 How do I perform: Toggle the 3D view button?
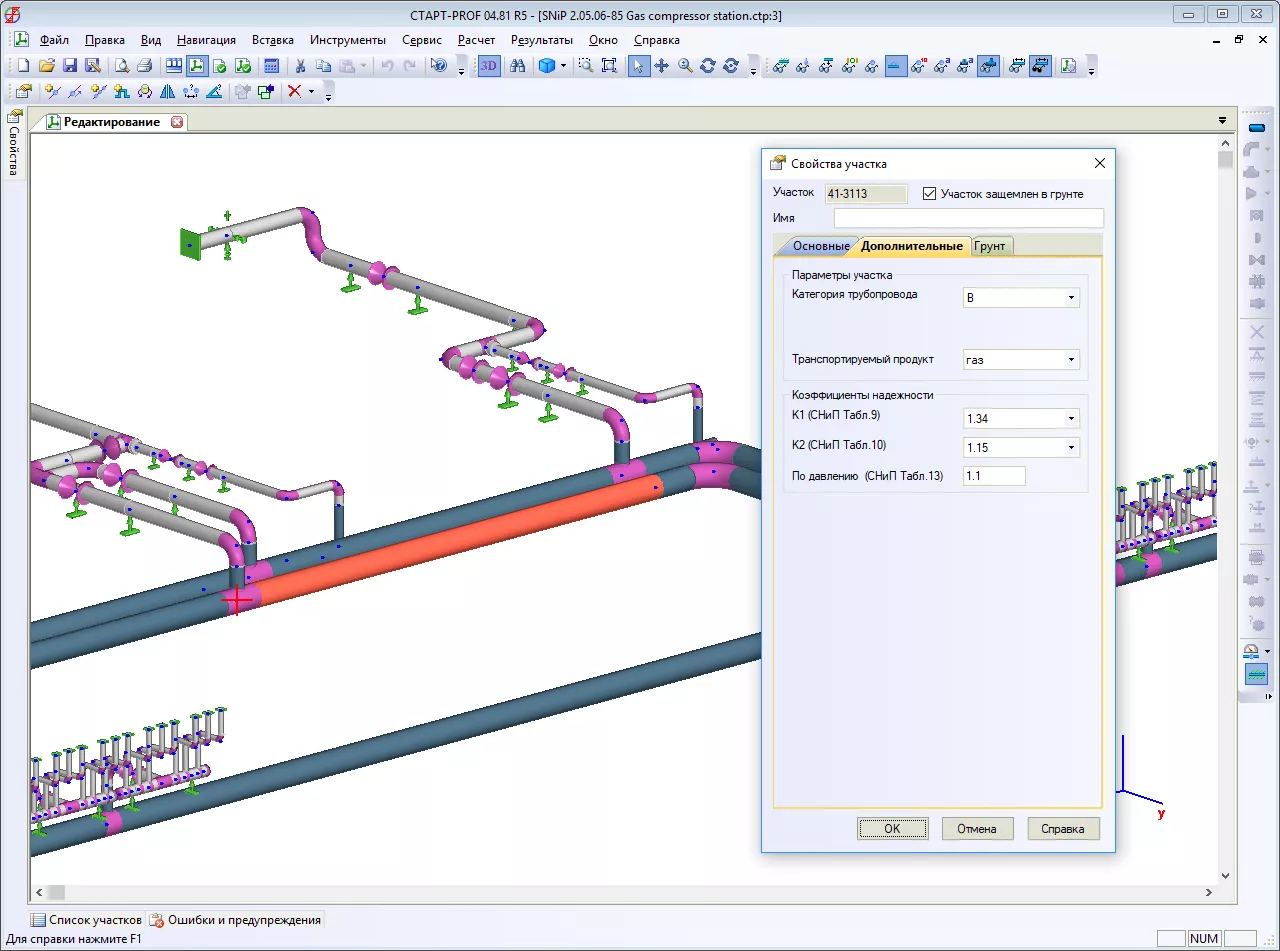(x=489, y=66)
